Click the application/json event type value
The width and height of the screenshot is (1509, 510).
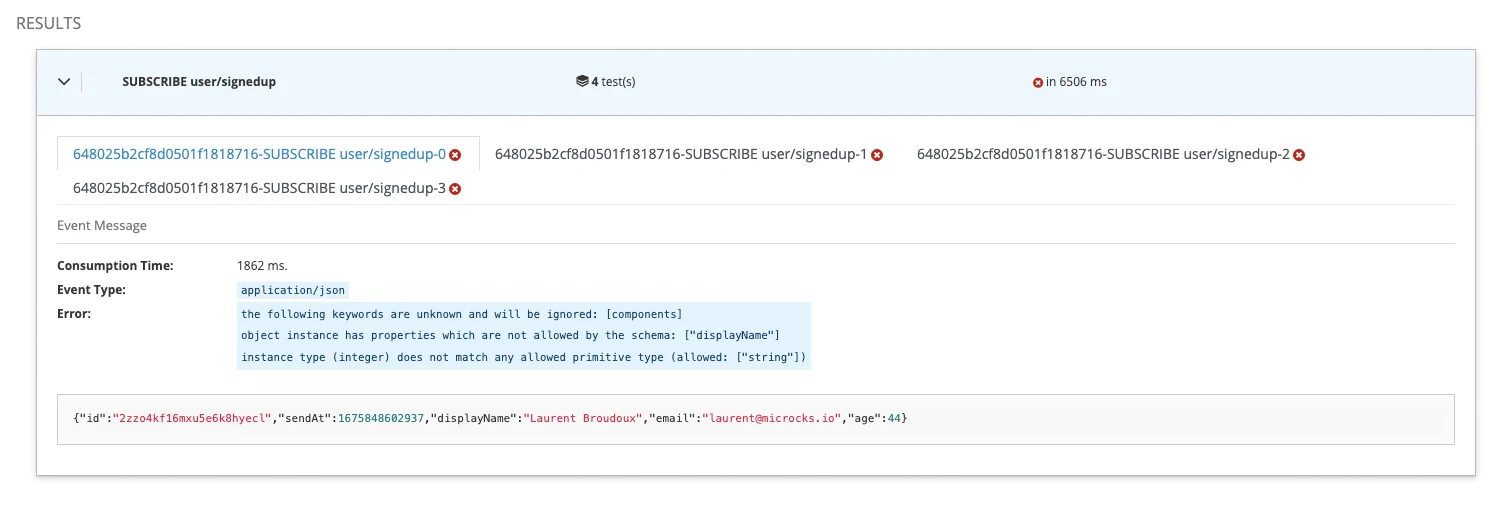[x=293, y=290]
